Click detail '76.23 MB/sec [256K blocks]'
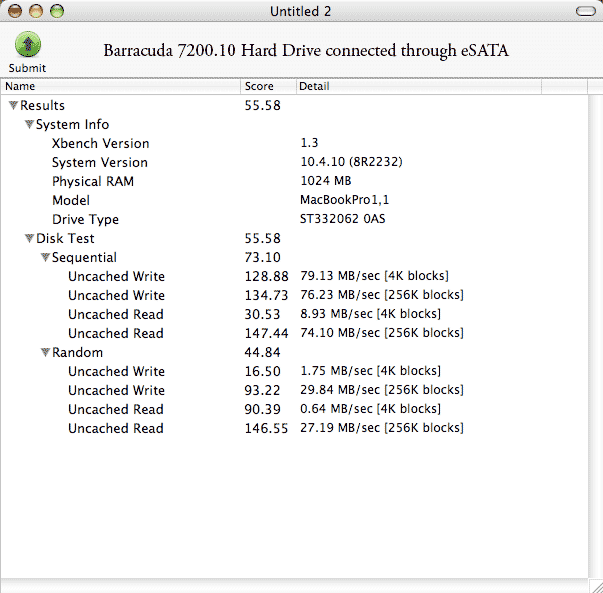 [x=382, y=295]
